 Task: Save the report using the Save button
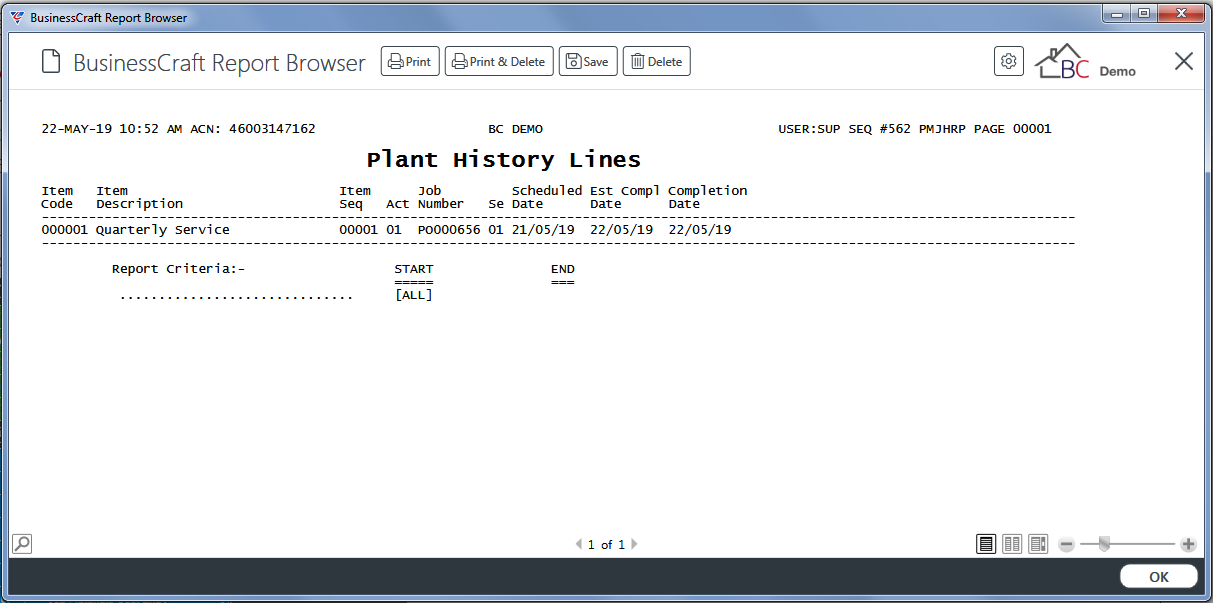pyautogui.click(x=588, y=62)
